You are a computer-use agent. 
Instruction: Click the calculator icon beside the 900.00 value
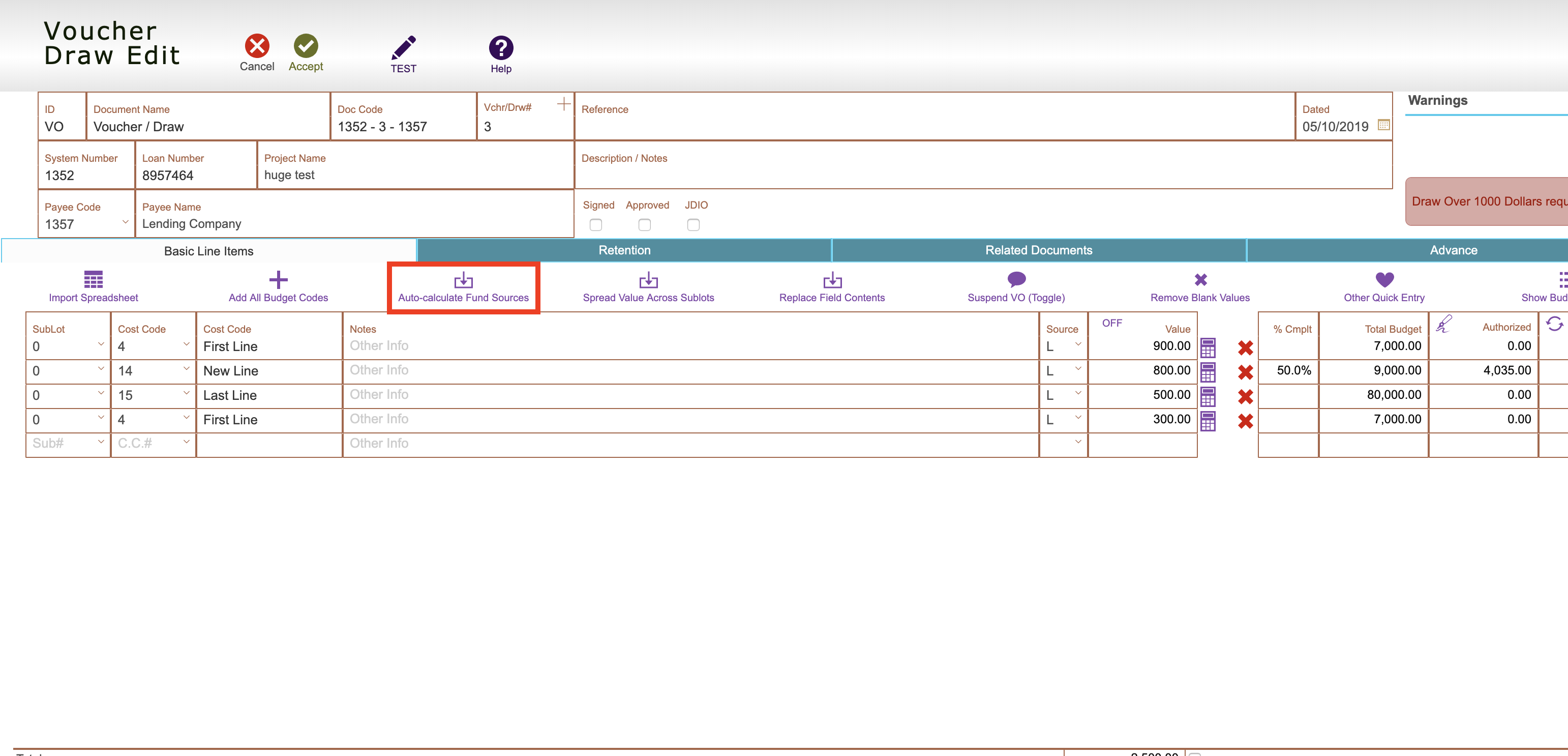pyautogui.click(x=1208, y=347)
